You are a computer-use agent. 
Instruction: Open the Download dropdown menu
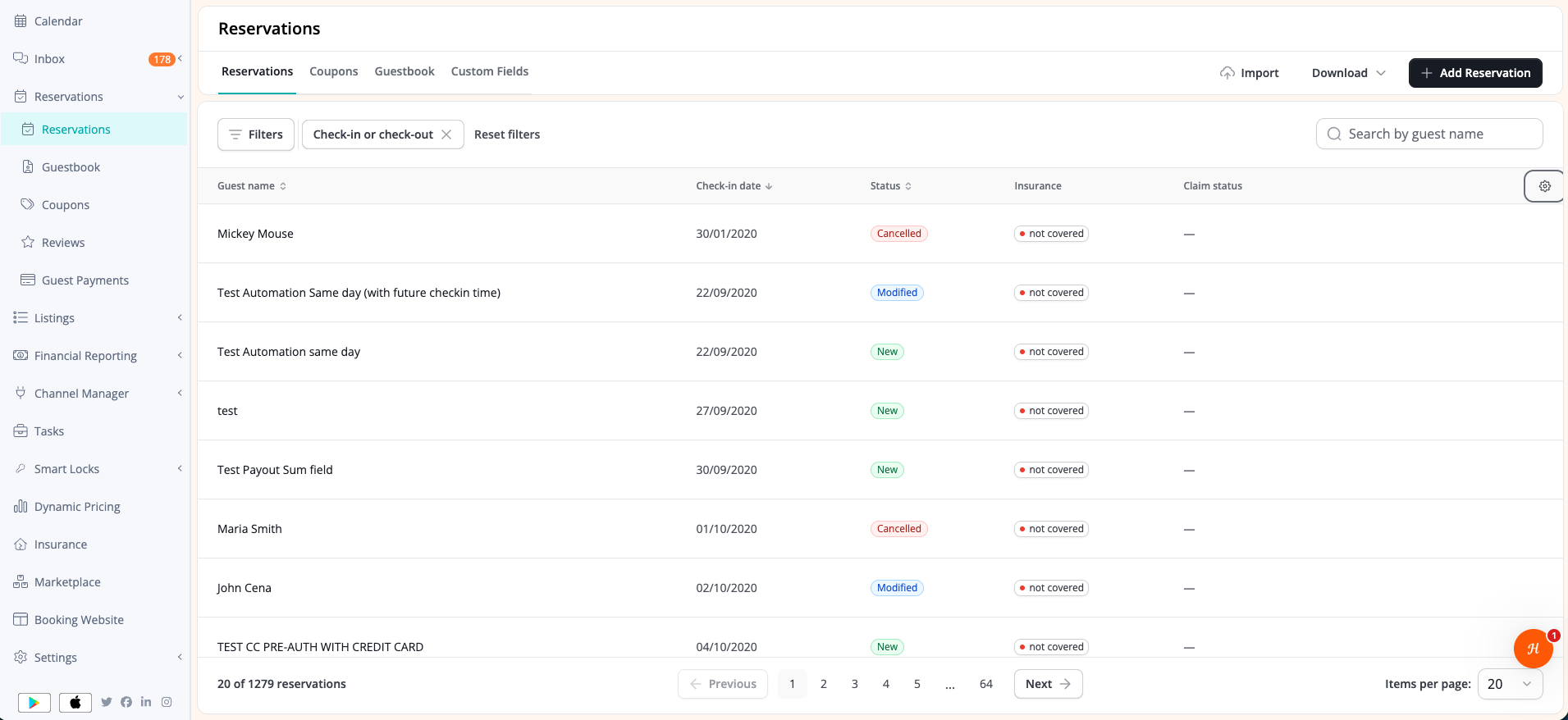1349,73
